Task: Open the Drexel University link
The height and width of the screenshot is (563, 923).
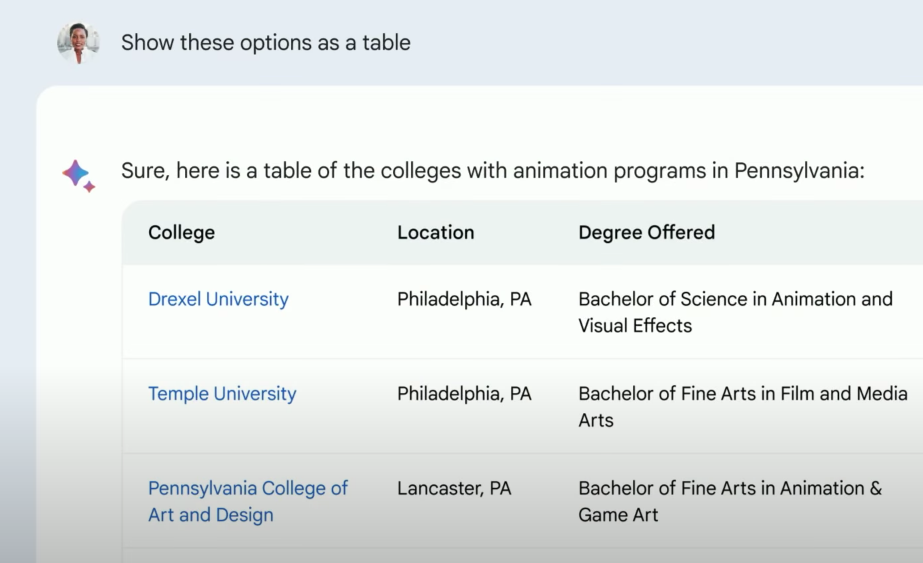Action: tap(218, 299)
